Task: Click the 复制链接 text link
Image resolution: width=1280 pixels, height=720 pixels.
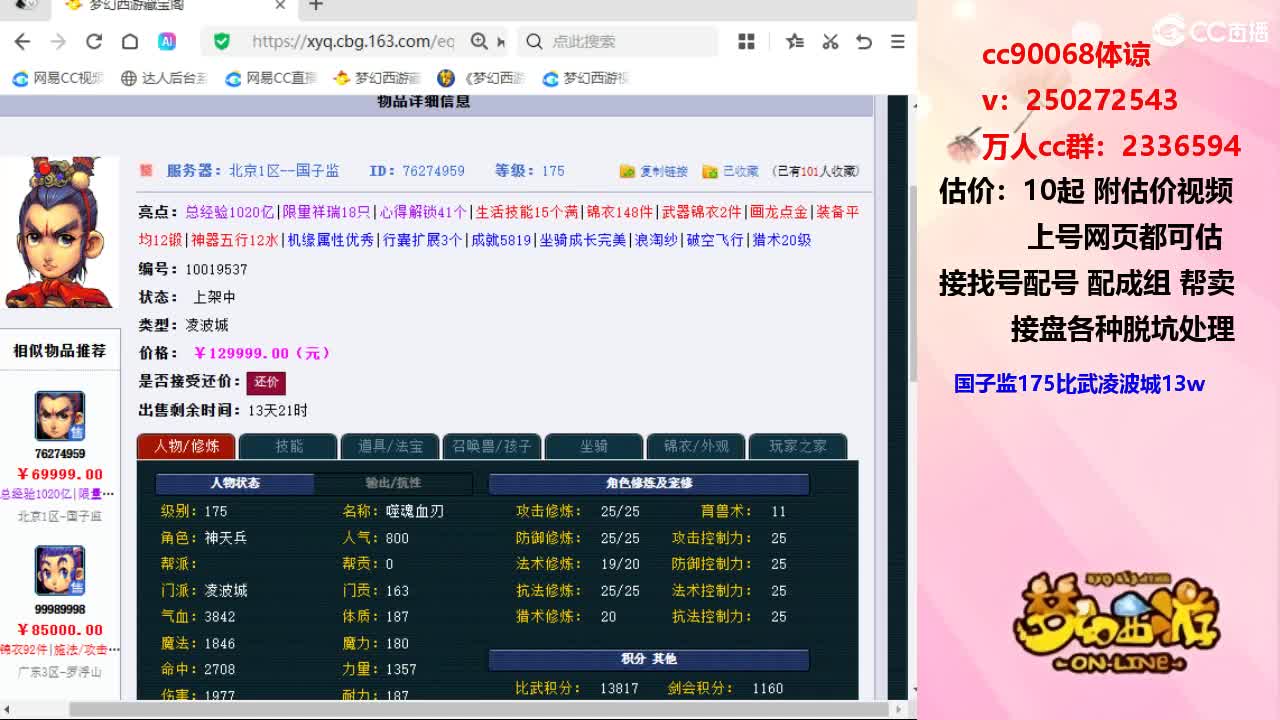Action: [x=664, y=172]
